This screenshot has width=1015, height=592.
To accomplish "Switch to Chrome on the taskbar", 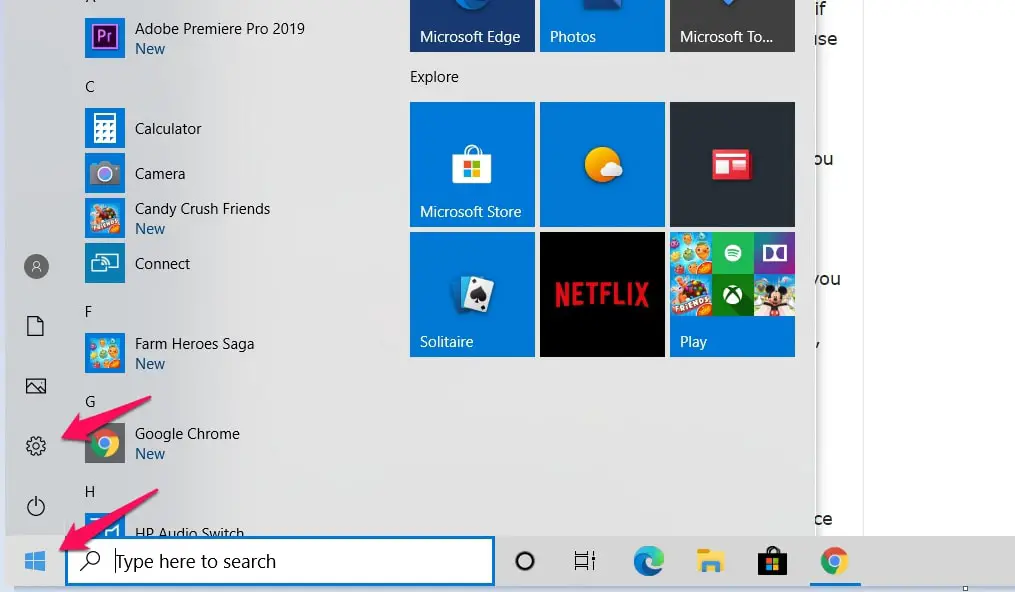I will coord(834,561).
